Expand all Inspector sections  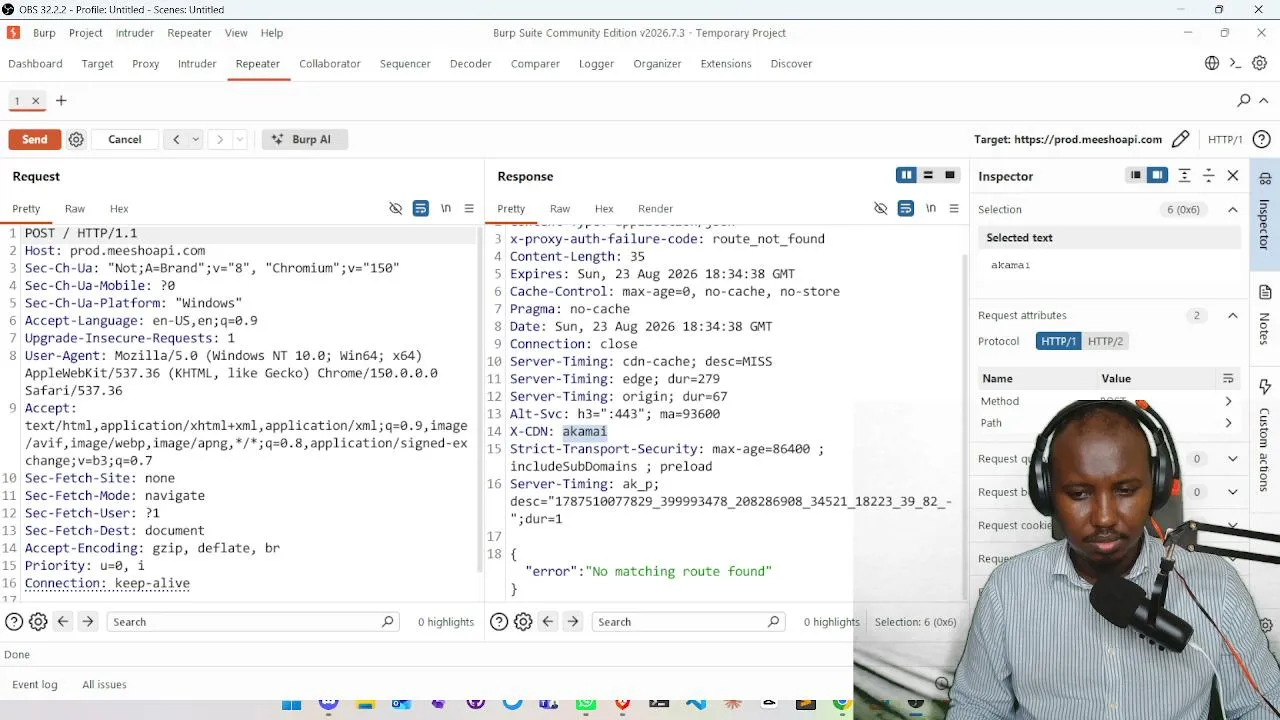[1185, 176]
